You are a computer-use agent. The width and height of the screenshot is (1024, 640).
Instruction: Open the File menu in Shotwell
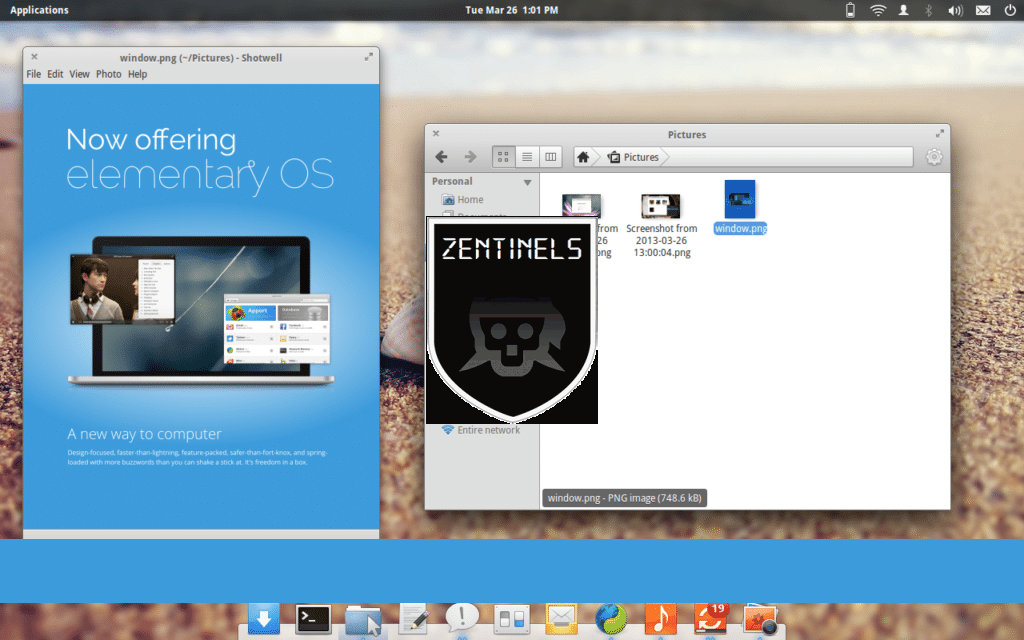click(x=33, y=74)
